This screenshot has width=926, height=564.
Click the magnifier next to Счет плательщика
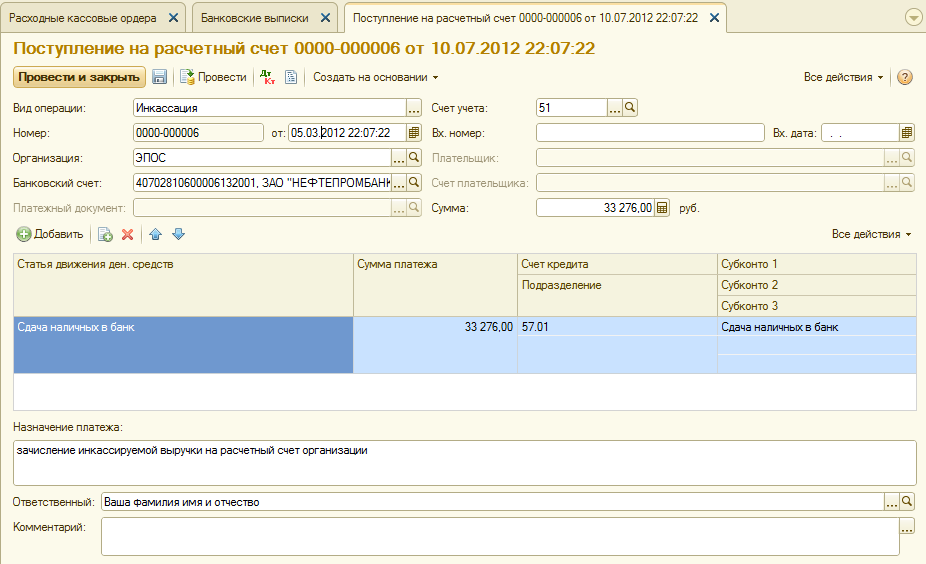[x=907, y=182]
